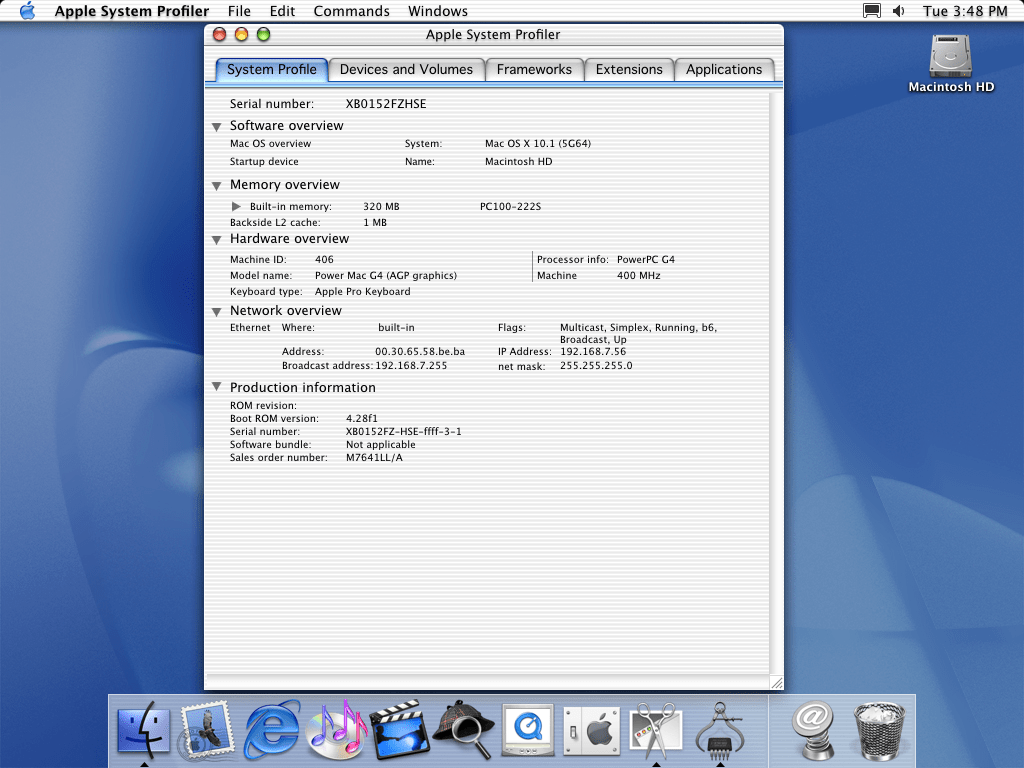Image resolution: width=1024 pixels, height=768 pixels.
Task: Collapse the Memory overview section
Action: (x=217, y=186)
